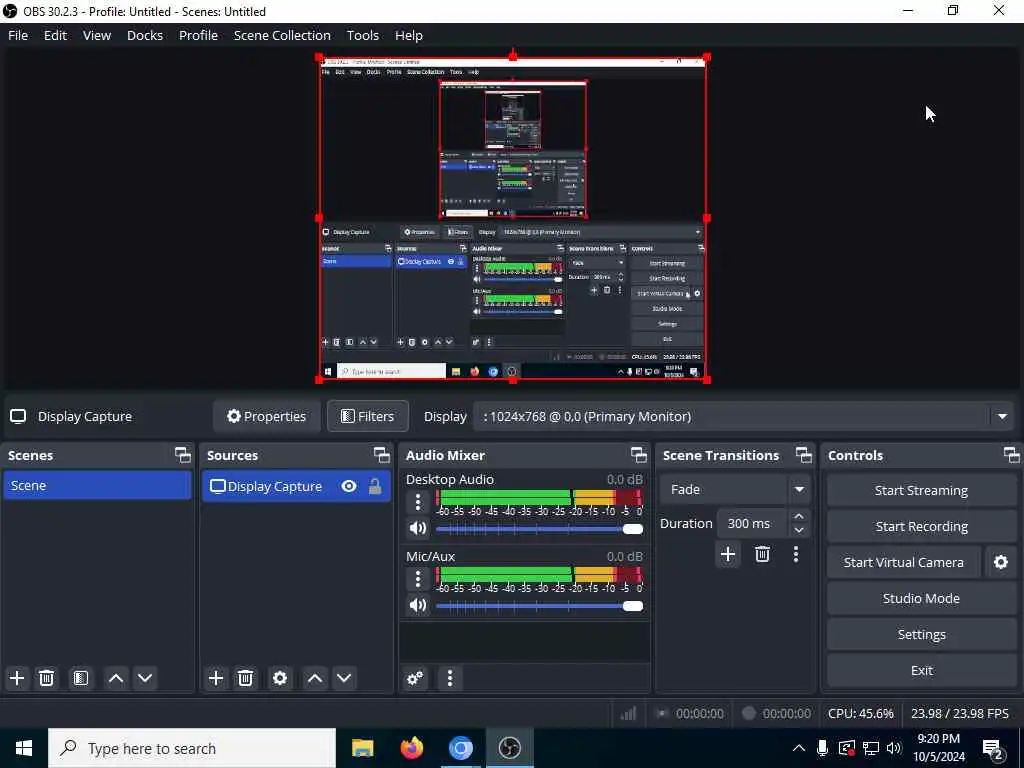This screenshot has width=1024, height=768.
Task: Open source Filters button in toolbar
Action: point(368,417)
